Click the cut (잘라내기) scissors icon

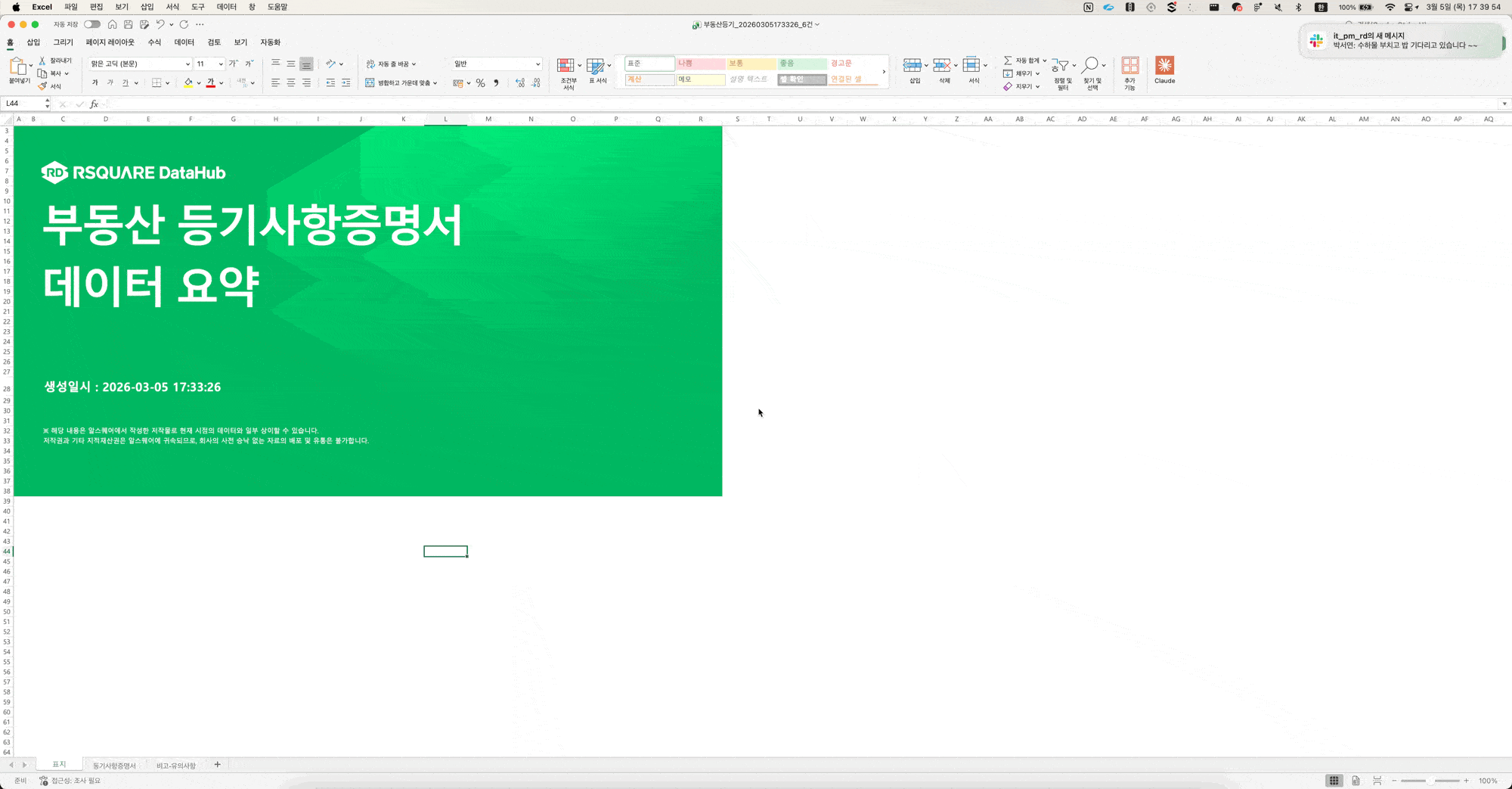point(42,61)
